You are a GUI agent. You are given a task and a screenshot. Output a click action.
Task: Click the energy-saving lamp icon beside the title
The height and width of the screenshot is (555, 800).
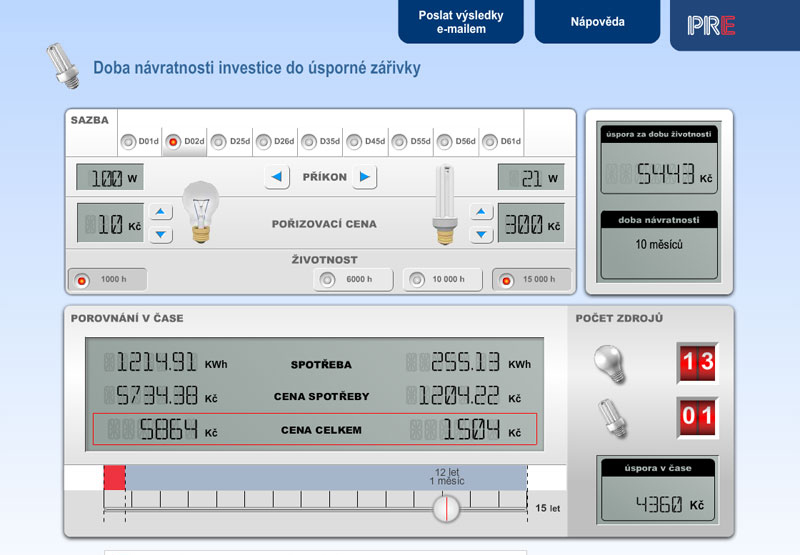coord(63,66)
